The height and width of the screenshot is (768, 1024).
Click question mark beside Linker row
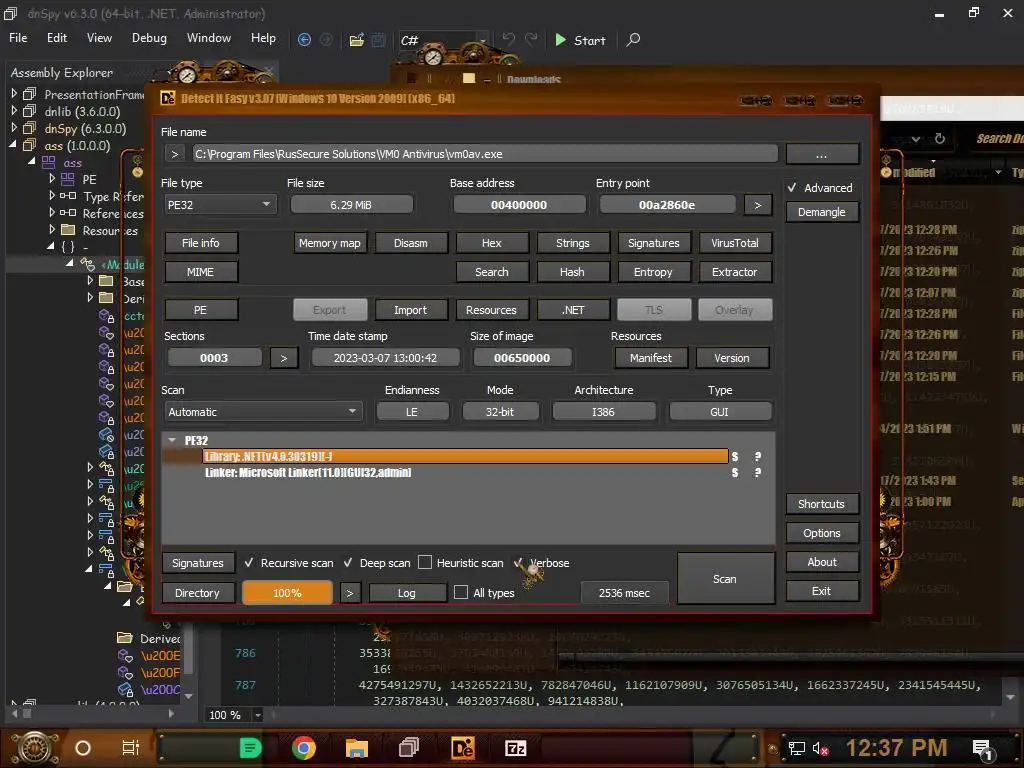tap(758, 472)
